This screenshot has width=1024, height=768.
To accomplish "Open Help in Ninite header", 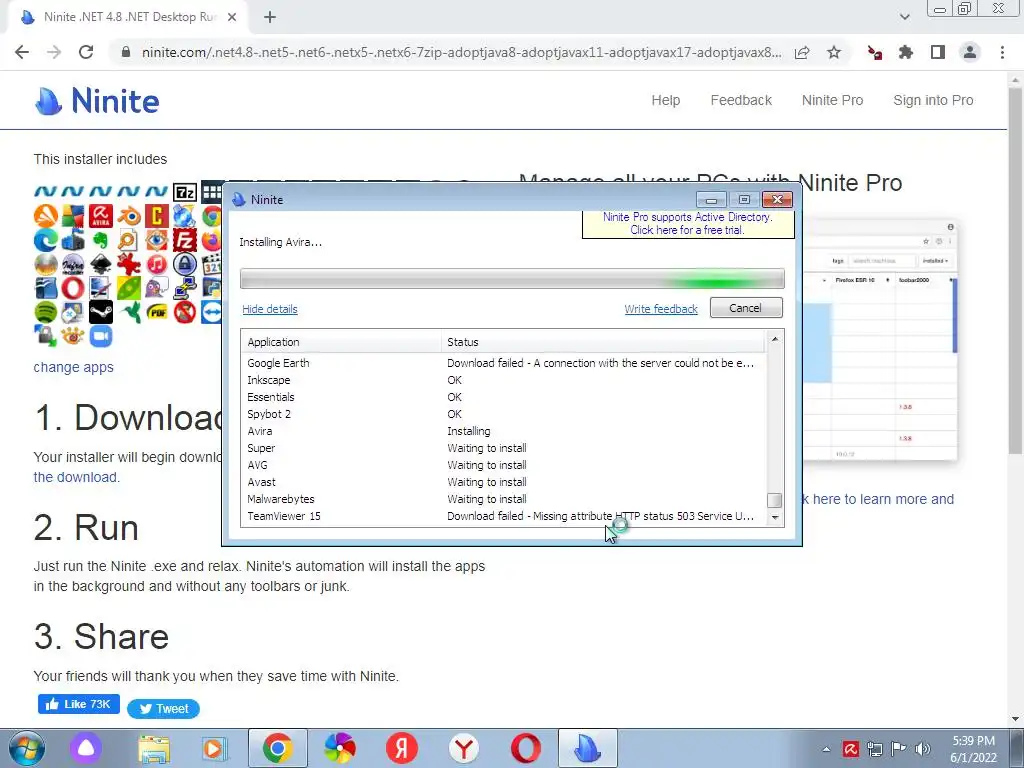I will pos(665,101).
